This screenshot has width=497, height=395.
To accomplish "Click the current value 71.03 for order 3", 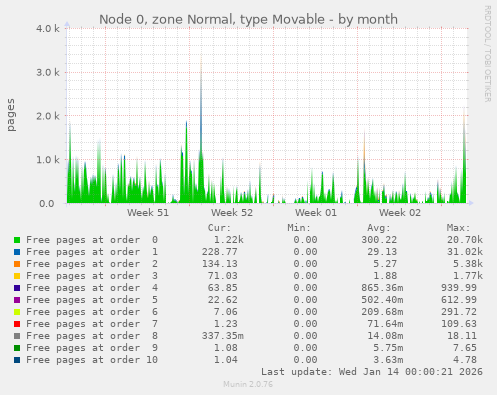I will pos(223,276).
